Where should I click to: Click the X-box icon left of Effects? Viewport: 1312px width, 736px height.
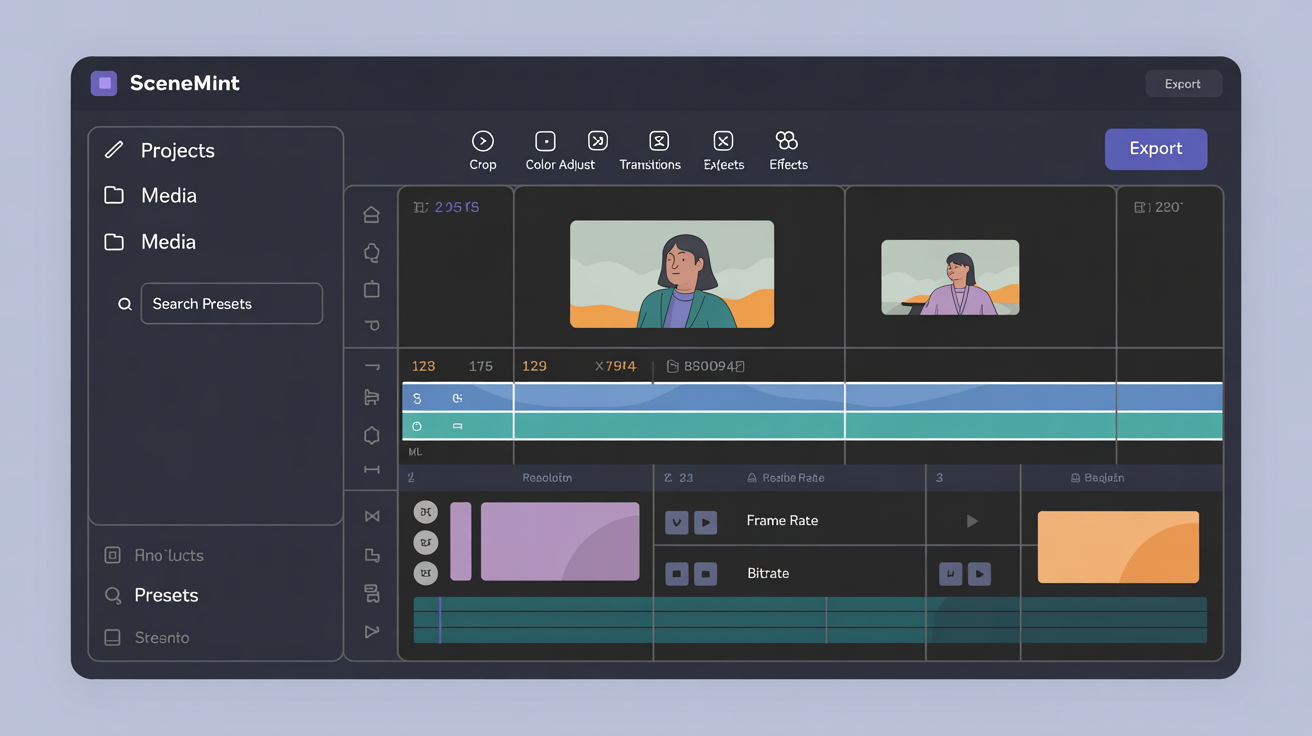(723, 141)
